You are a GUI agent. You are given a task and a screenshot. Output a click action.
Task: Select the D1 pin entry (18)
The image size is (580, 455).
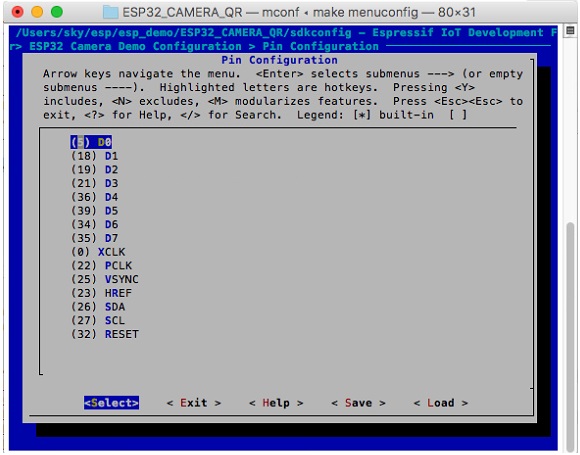[94, 156]
